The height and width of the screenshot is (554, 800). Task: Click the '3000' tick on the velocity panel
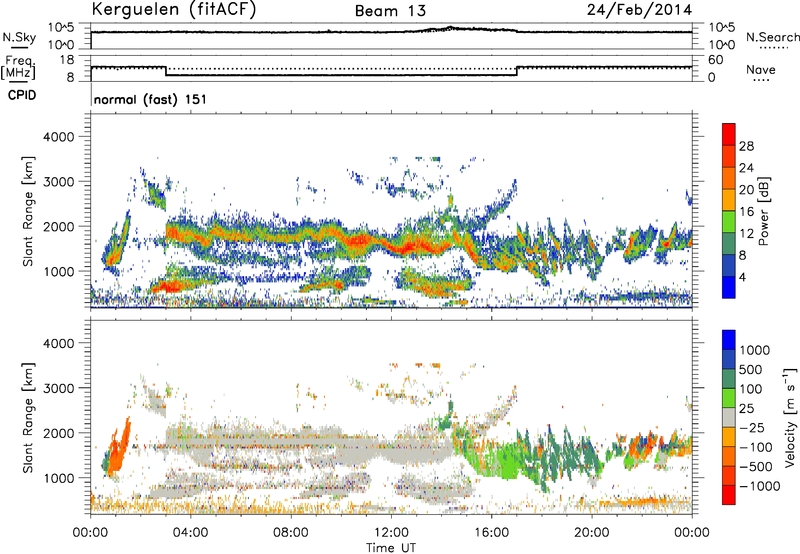click(58, 388)
